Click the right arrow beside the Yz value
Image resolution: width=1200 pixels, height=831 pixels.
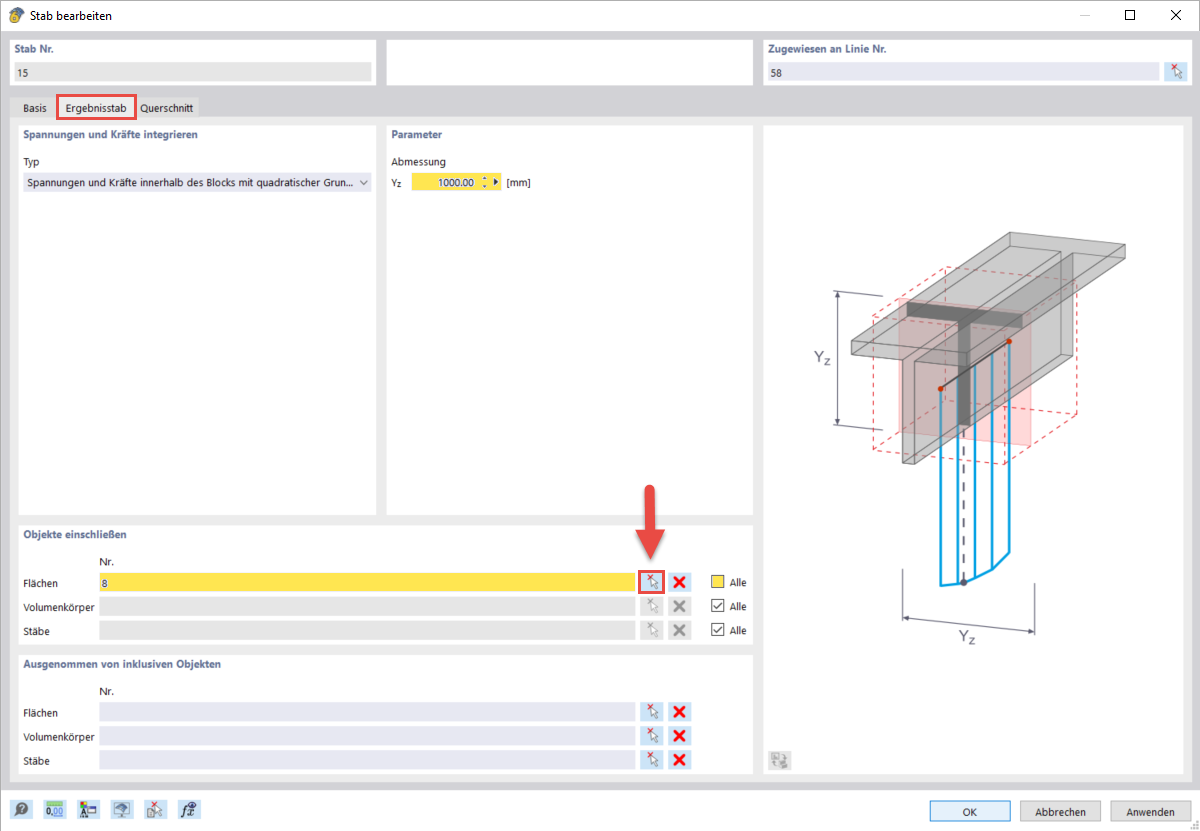click(495, 182)
